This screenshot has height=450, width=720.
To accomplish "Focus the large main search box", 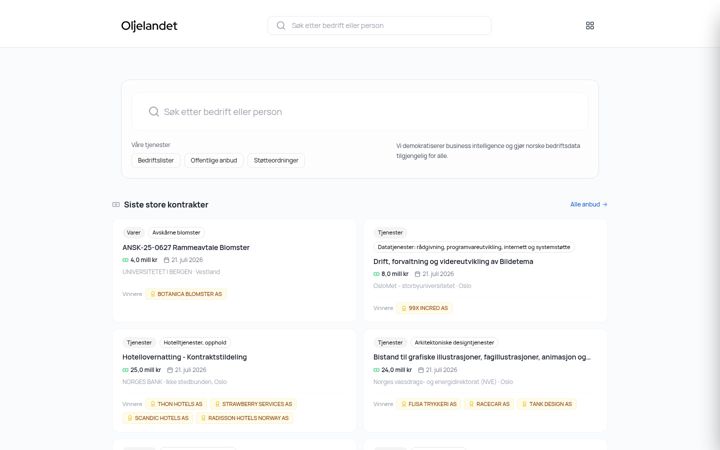I will coord(360,112).
